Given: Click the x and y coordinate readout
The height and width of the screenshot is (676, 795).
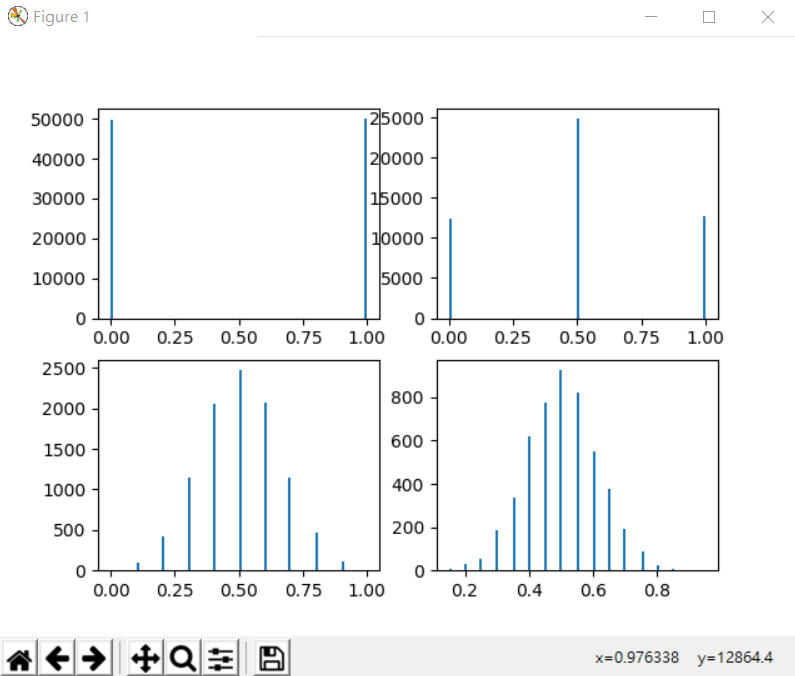Looking at the screenshot, I should click(x=683, y=658).
